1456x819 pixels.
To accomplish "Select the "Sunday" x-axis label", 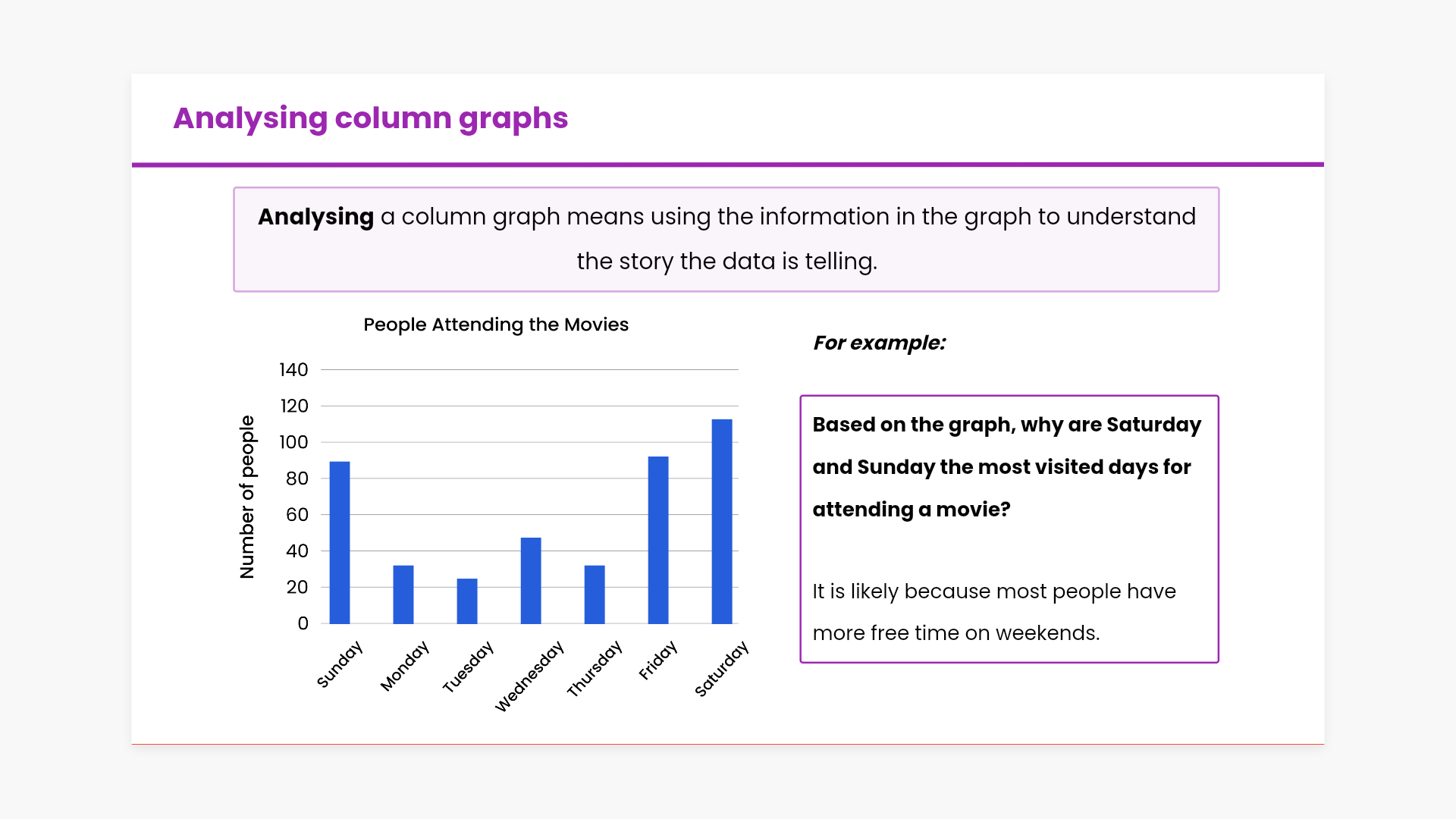I will click(x=340, y=664).
